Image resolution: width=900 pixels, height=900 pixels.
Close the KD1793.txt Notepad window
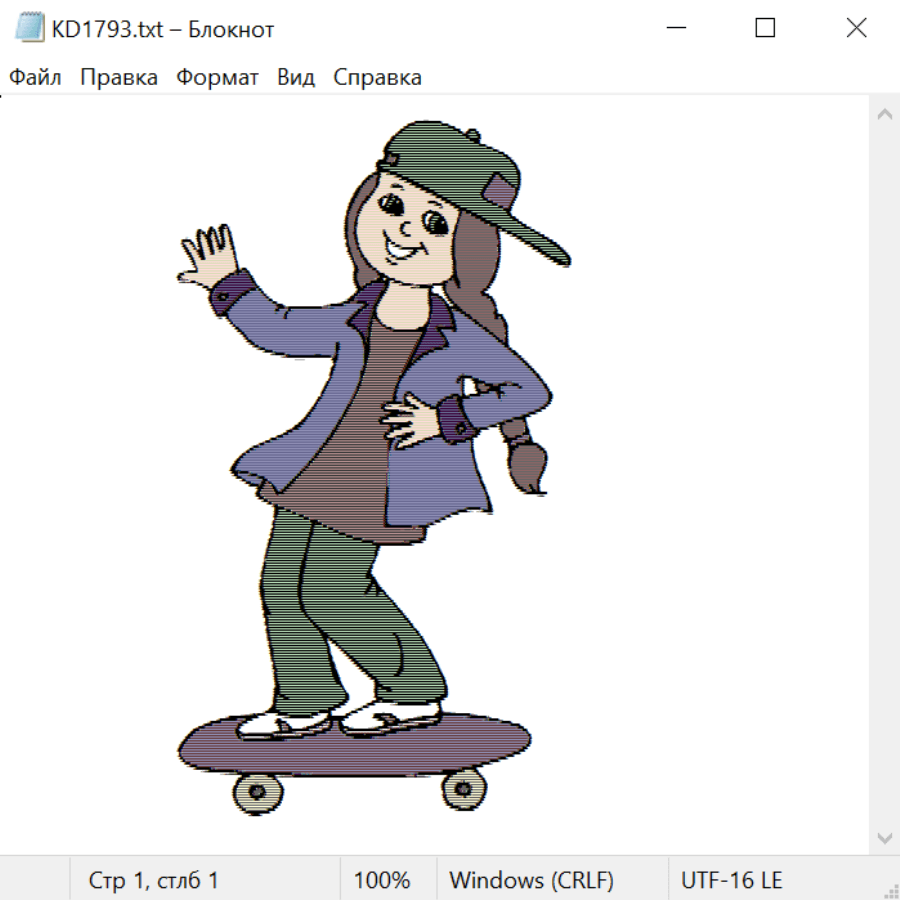pyautogui.click(x=856, y=29)
